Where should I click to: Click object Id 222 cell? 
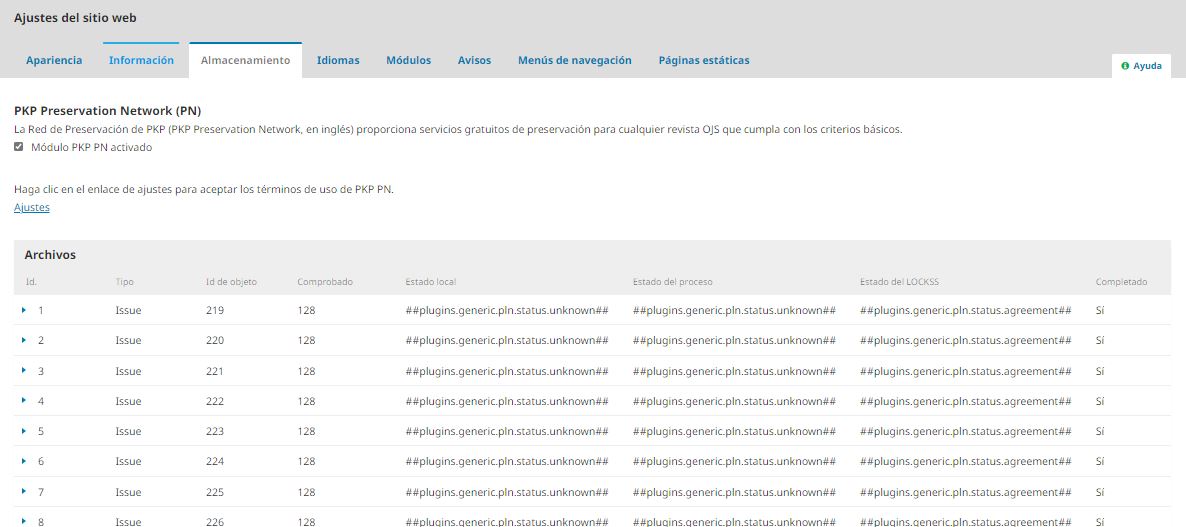(x=215, y=401)
